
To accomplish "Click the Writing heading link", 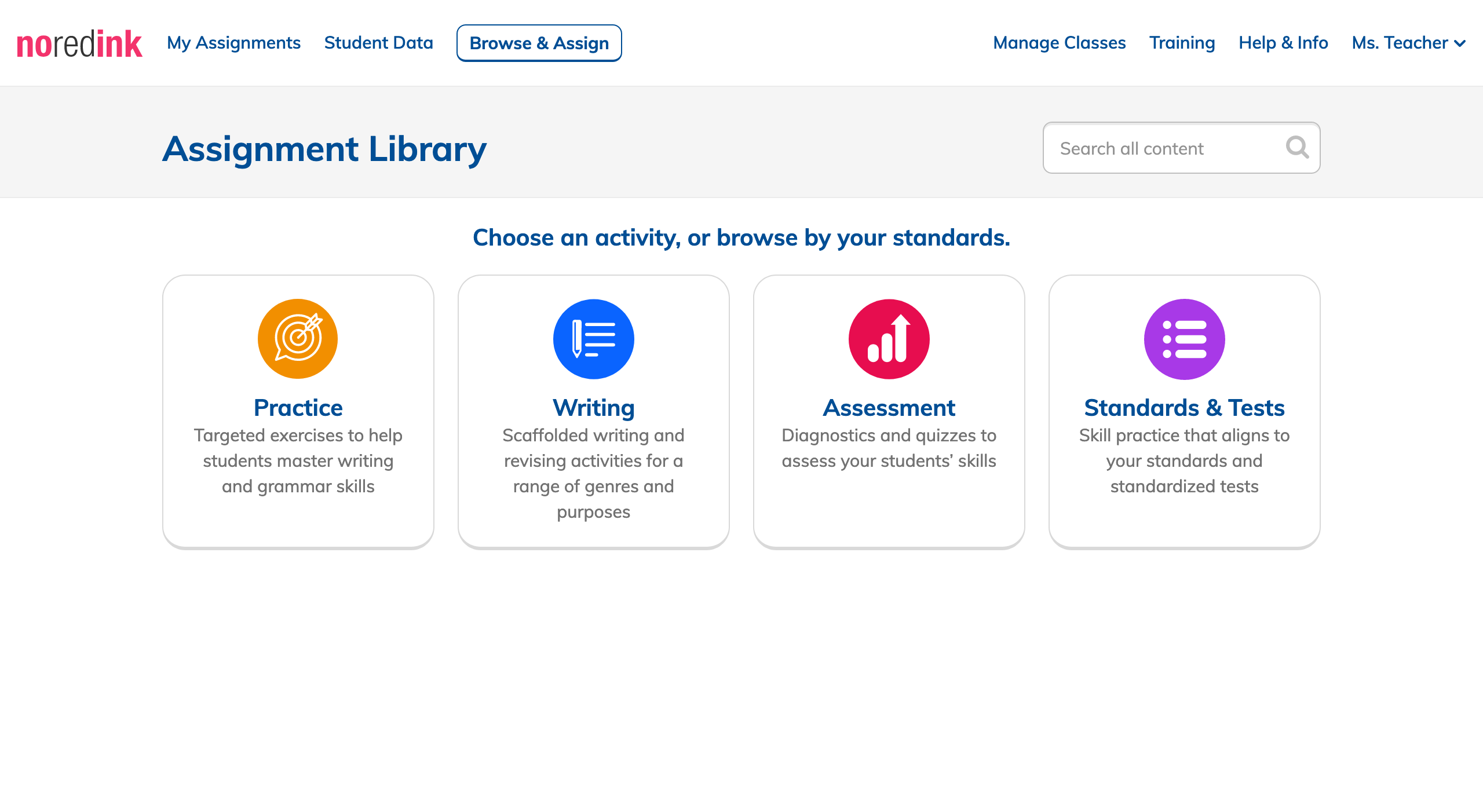I will [593, 408].
